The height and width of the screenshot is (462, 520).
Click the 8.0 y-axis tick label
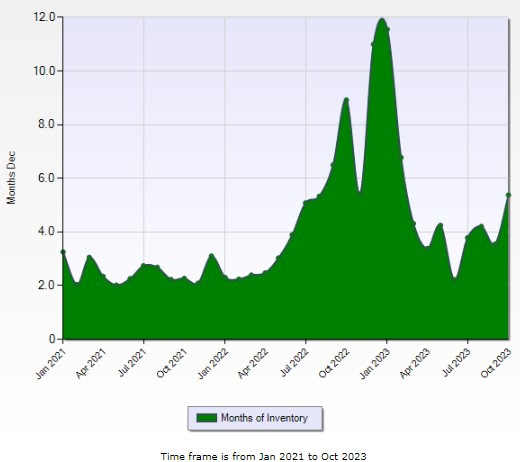(47, 124)
